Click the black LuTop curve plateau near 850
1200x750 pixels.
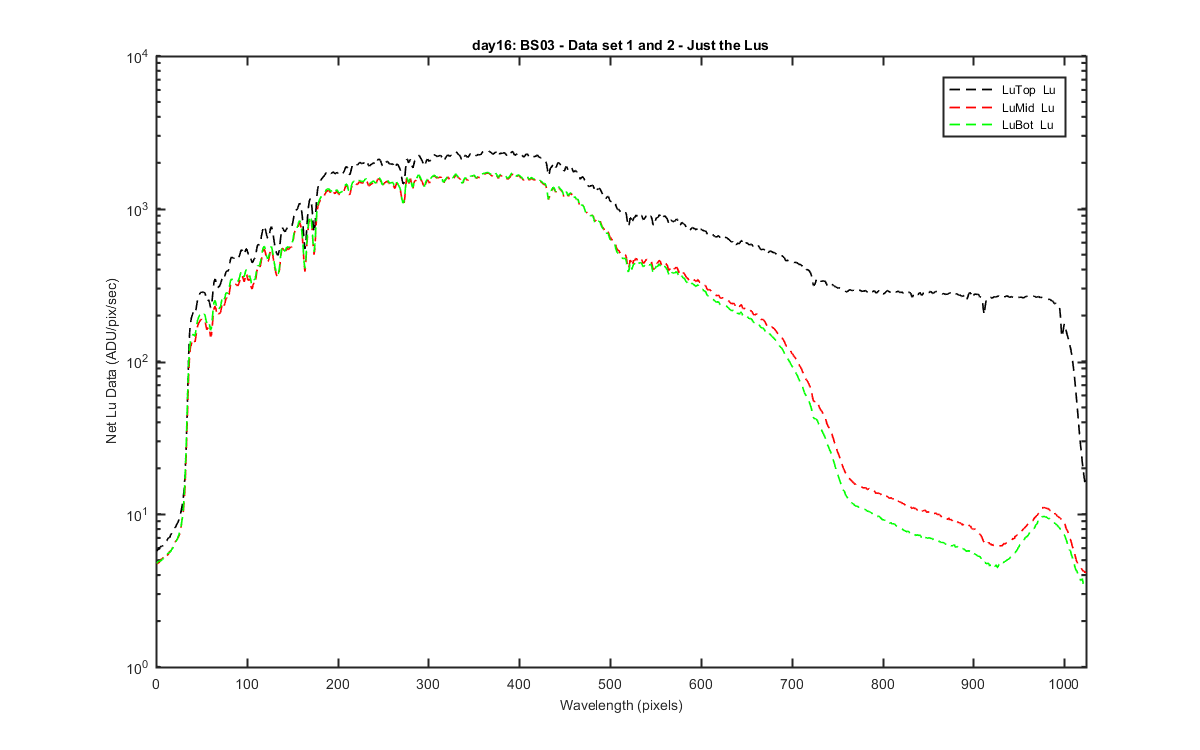929,292
